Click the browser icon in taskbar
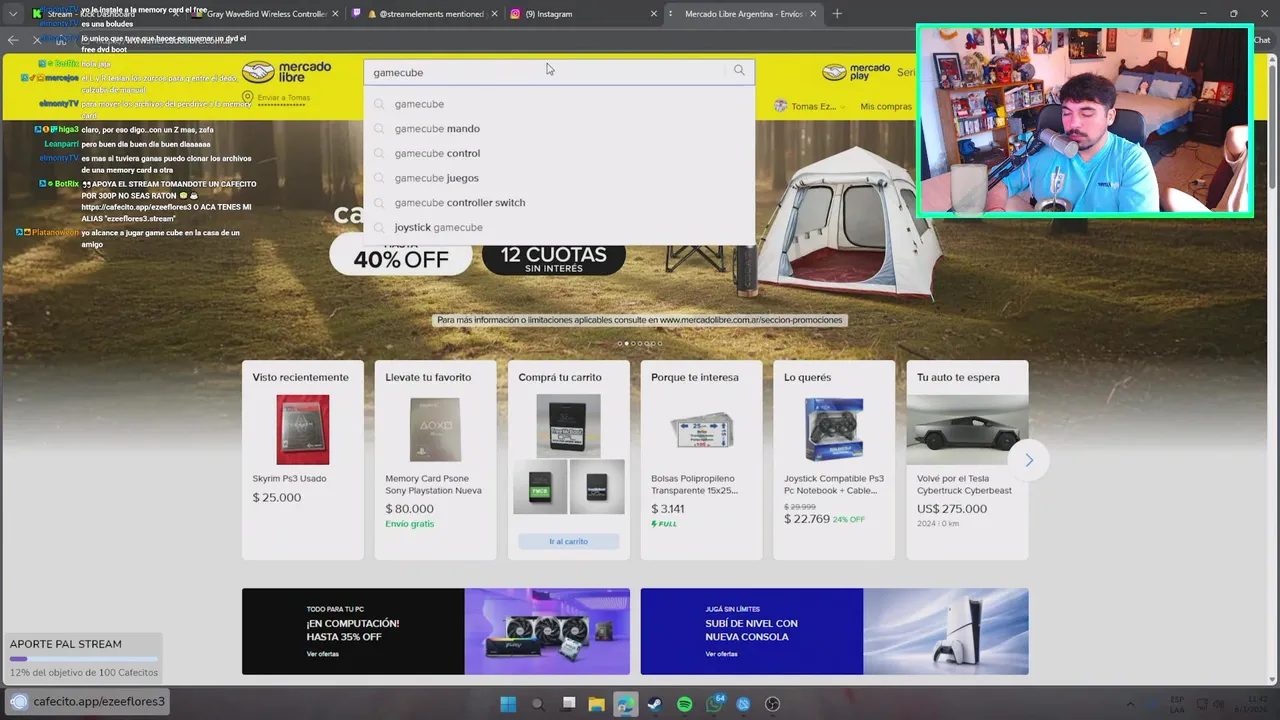 625,704
